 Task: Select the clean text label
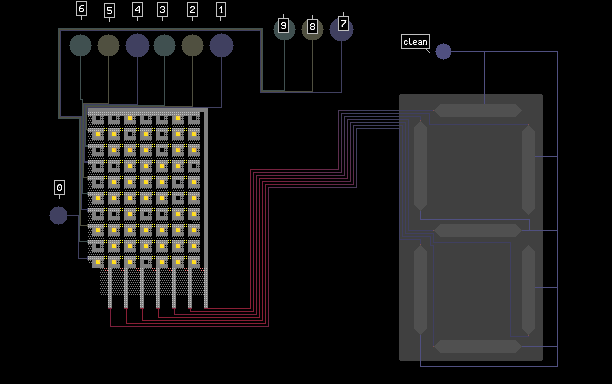pyautogui.click(x=415, y=42)
